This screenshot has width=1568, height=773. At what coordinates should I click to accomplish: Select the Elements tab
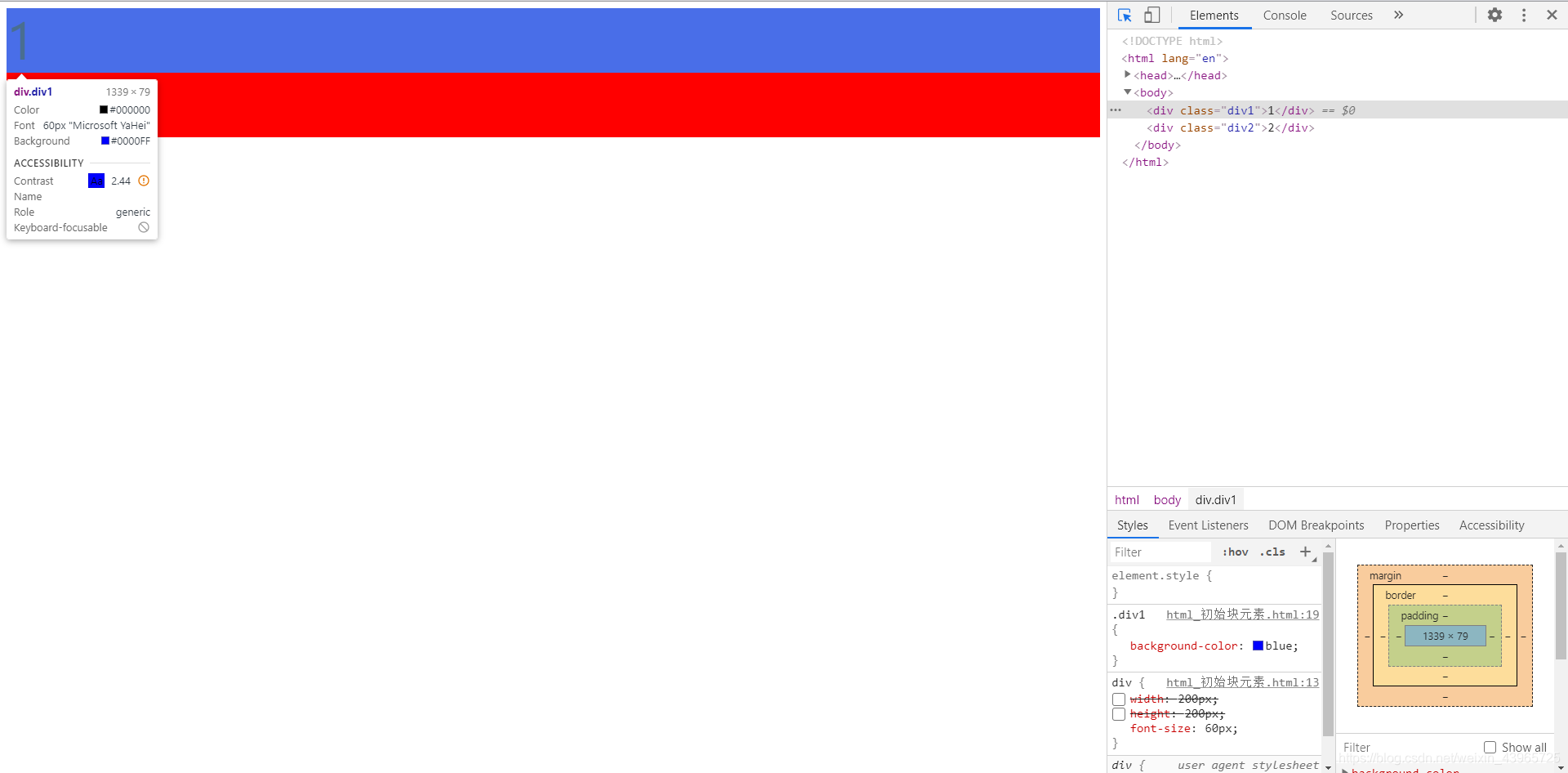(x=1214, y=15)
